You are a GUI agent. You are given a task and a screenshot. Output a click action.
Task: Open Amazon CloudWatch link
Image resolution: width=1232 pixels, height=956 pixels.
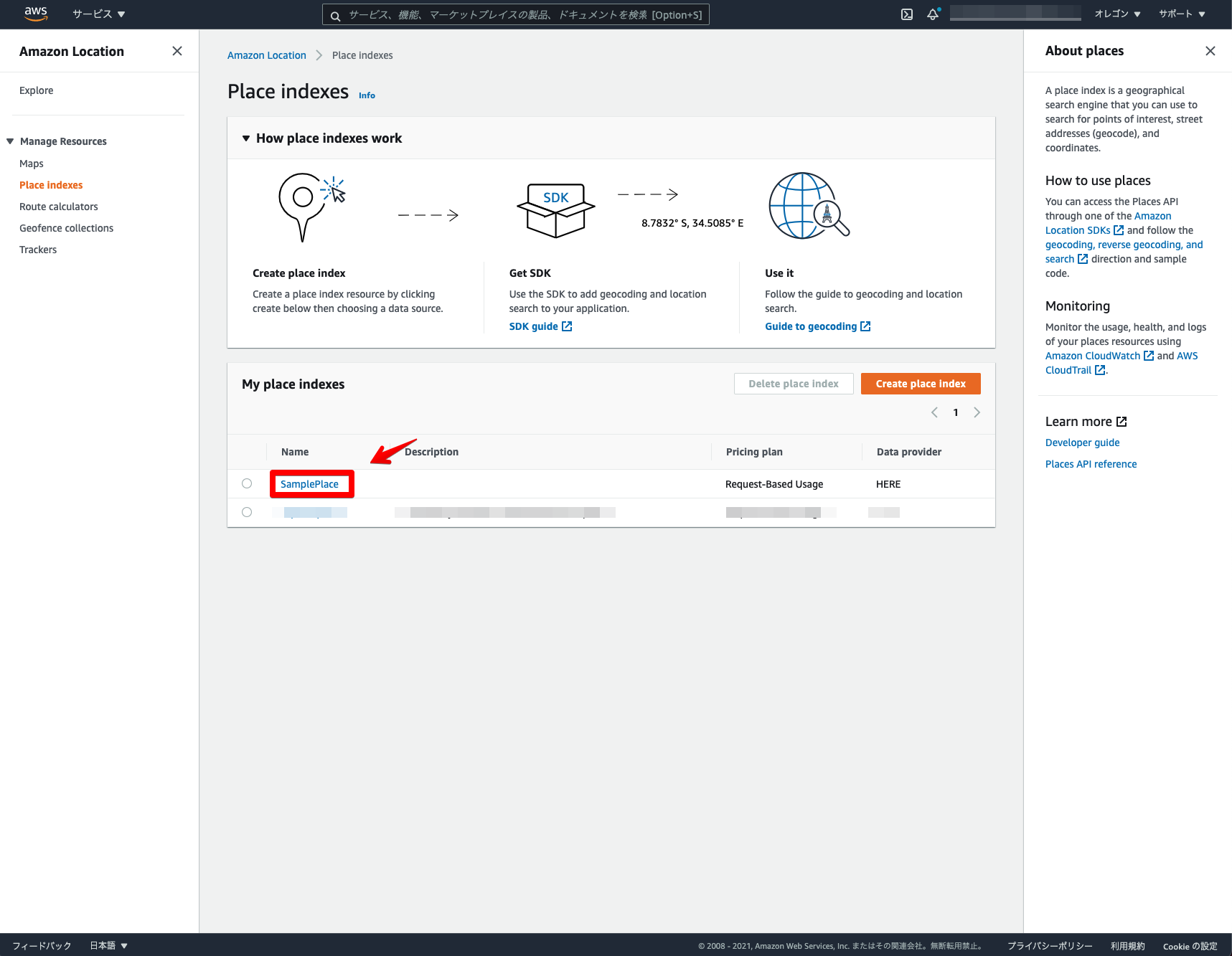point(1093,356)
